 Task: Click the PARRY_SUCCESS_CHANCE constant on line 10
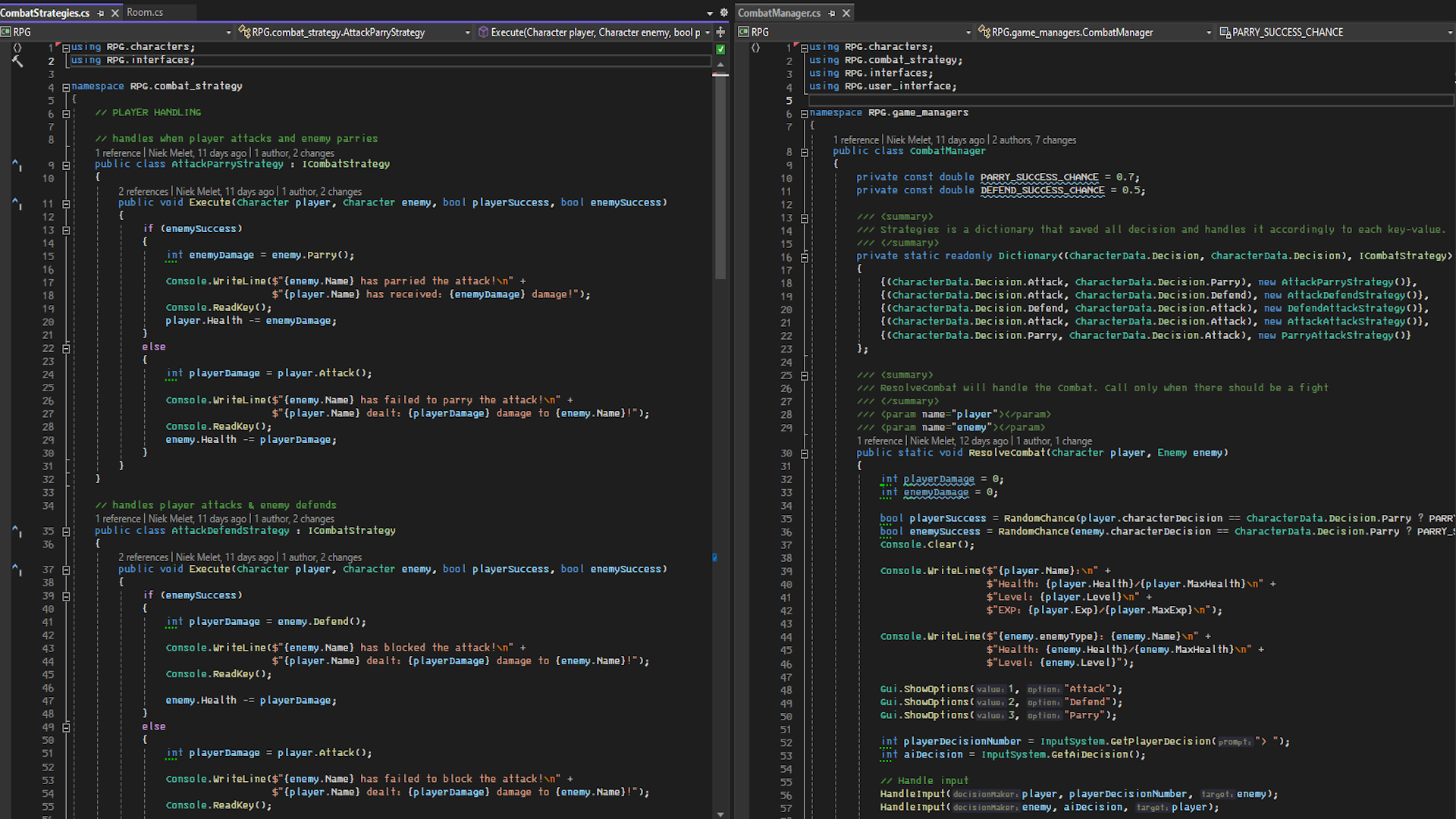pyautogui.click(x=1039, y=177)
